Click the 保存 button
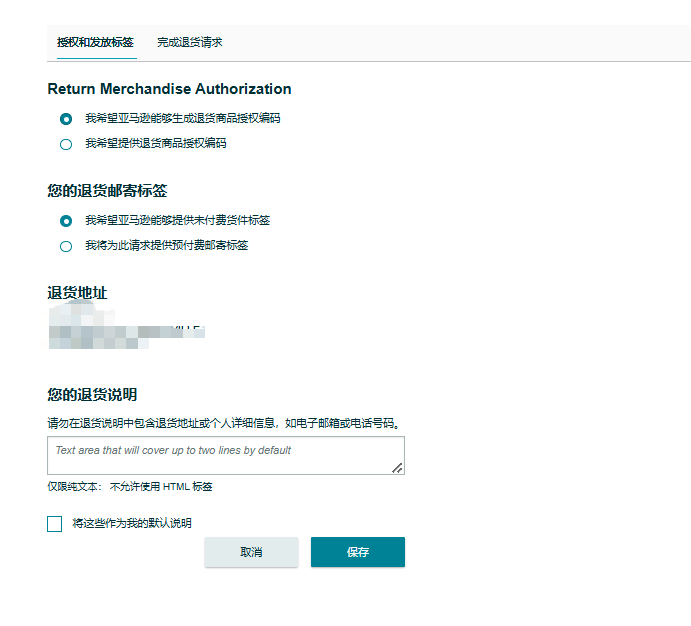This screenshot has height=626, width=691. click(357, 552)
